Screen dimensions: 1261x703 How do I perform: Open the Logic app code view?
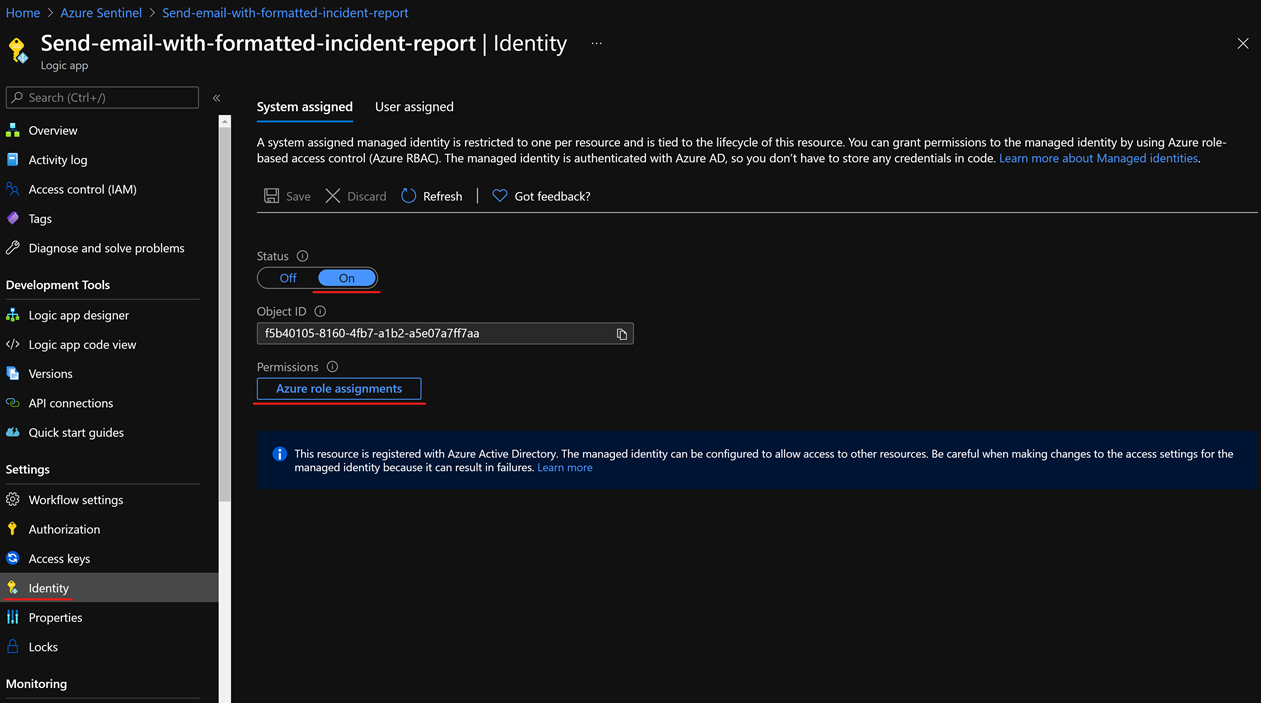point(82,344)
